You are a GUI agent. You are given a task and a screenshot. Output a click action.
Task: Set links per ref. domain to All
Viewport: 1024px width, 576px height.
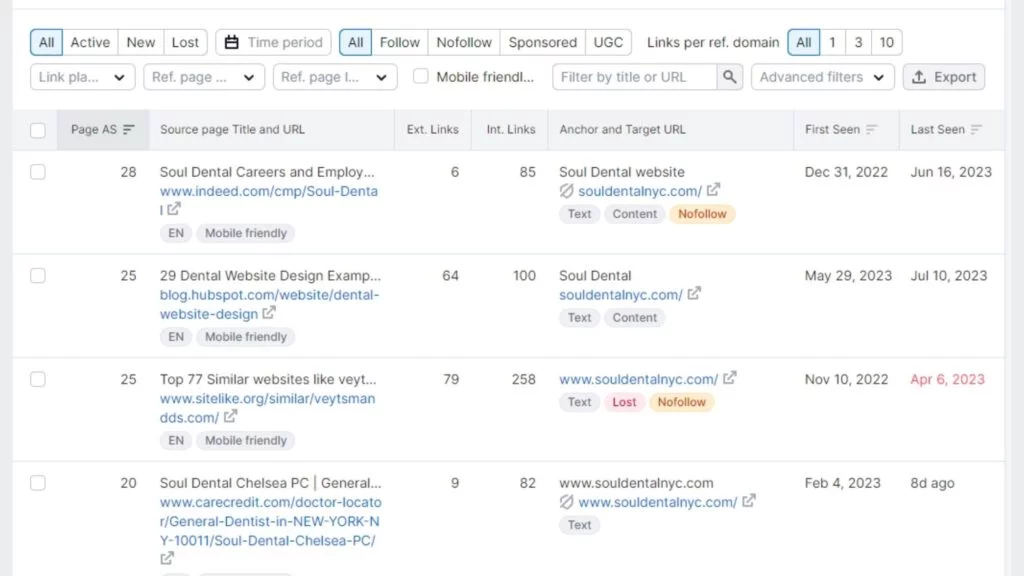pos(803,42)
